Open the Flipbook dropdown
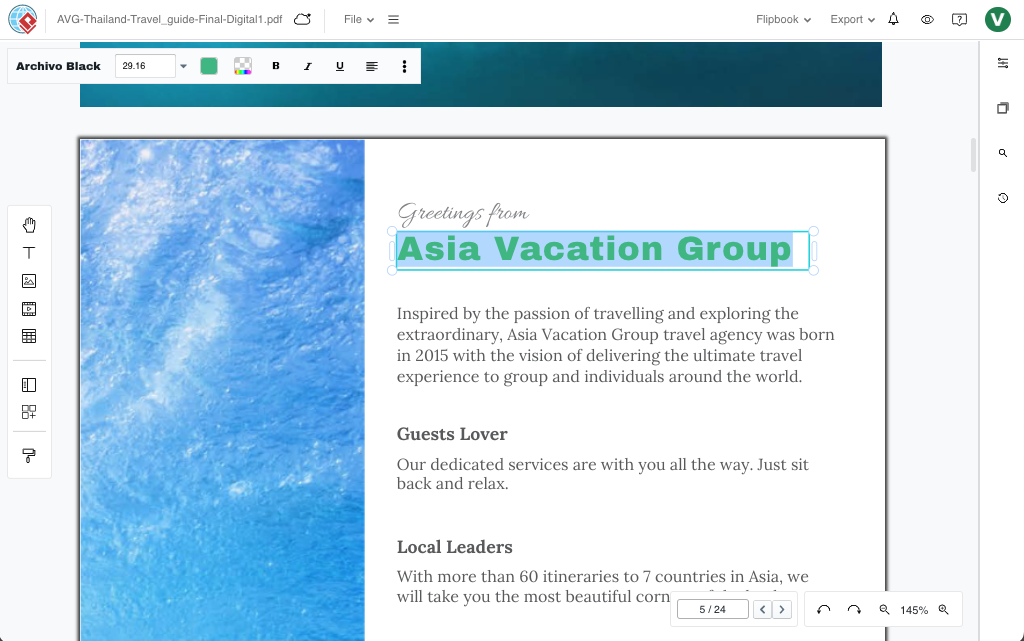Screen dimensions: 1024x641 point(783,20)
